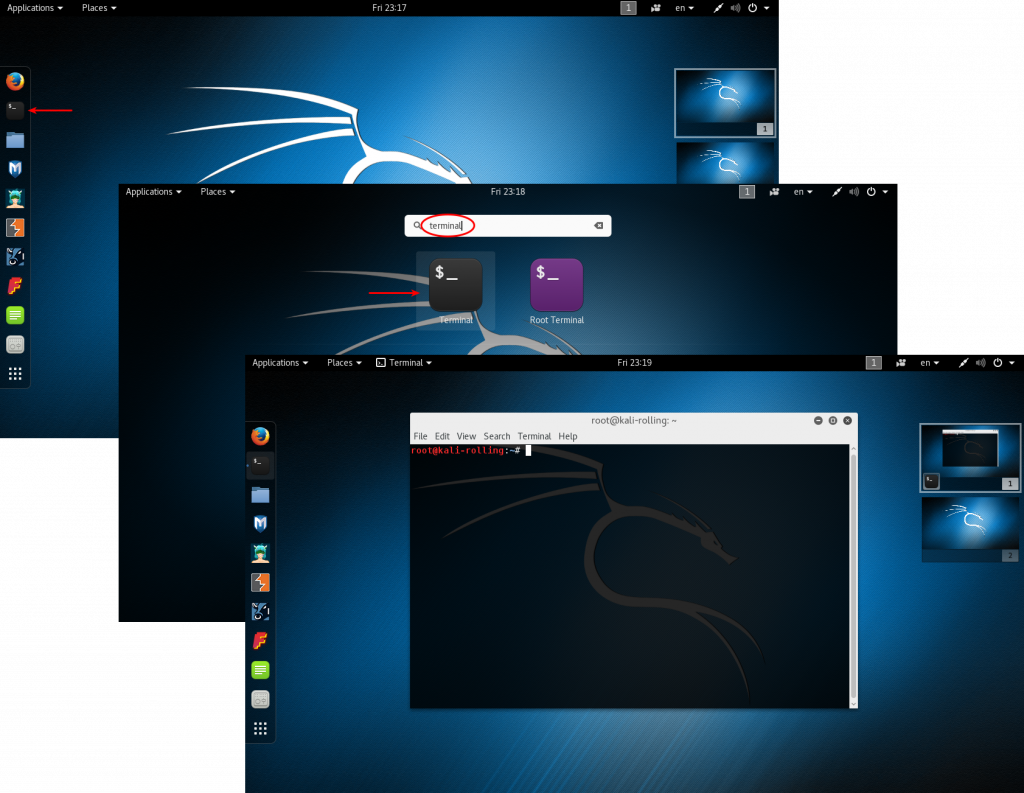
Task: Open Root Terminal from the search results
Action: tap(556, 285)
